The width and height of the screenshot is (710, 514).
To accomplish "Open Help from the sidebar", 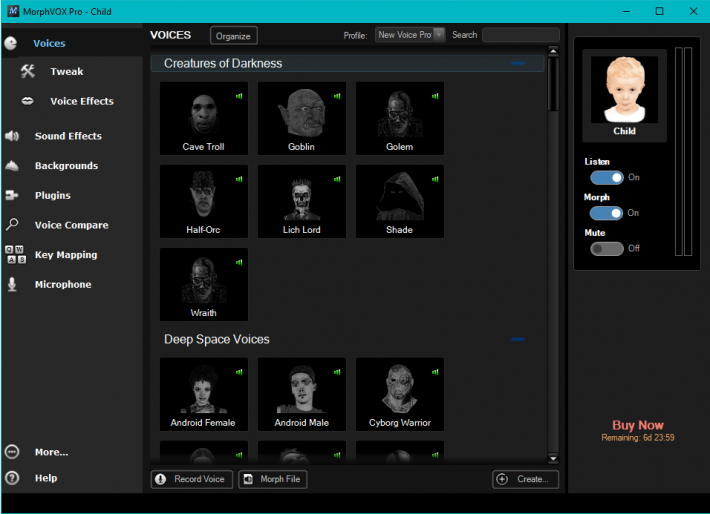I will pos(46,478).
